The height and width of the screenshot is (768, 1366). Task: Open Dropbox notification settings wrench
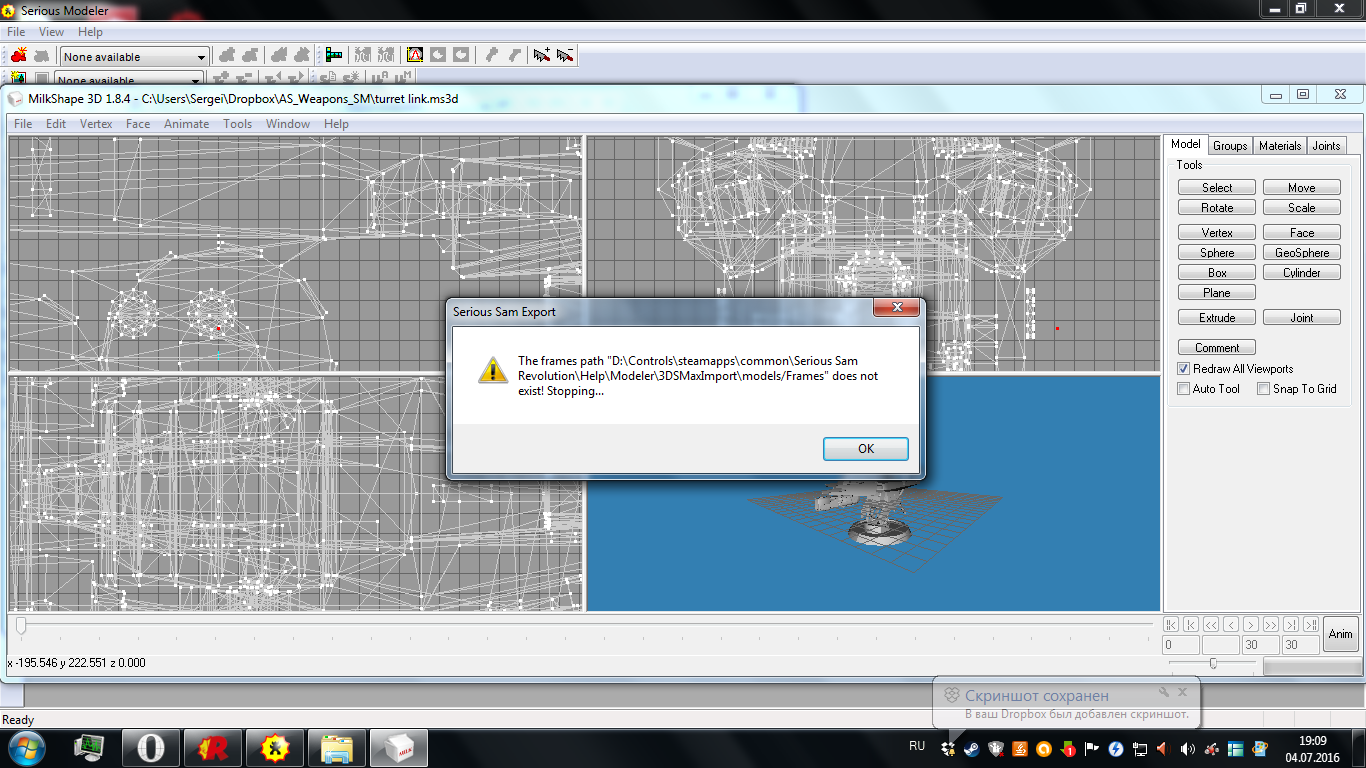[1164, 691]
